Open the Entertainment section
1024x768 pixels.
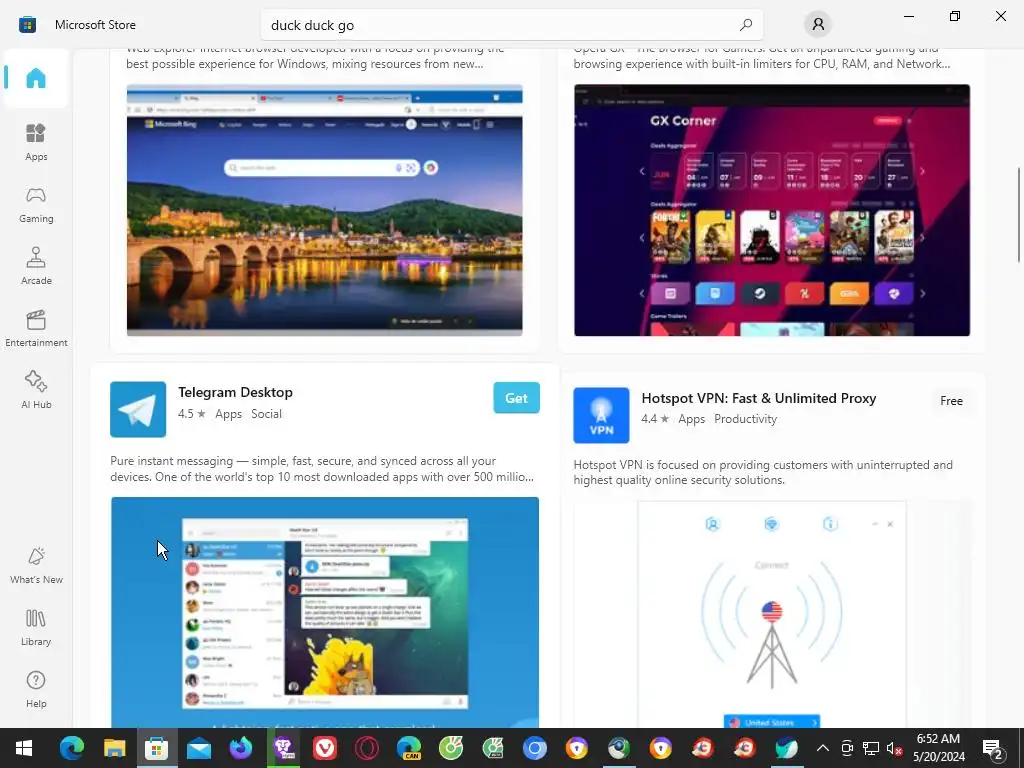pos(36,328)
